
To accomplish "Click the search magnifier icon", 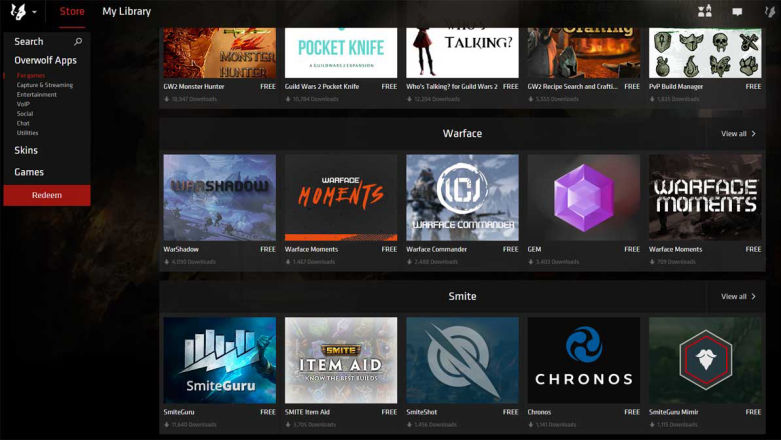I will [x=78, y=42].
